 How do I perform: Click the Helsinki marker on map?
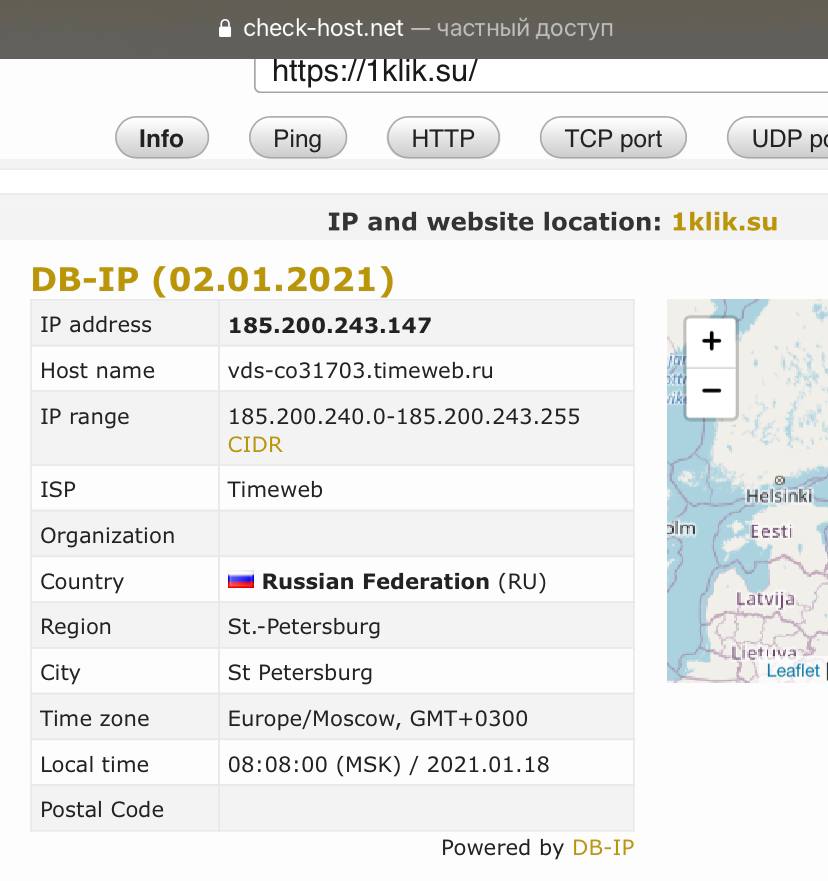point(779,480)
